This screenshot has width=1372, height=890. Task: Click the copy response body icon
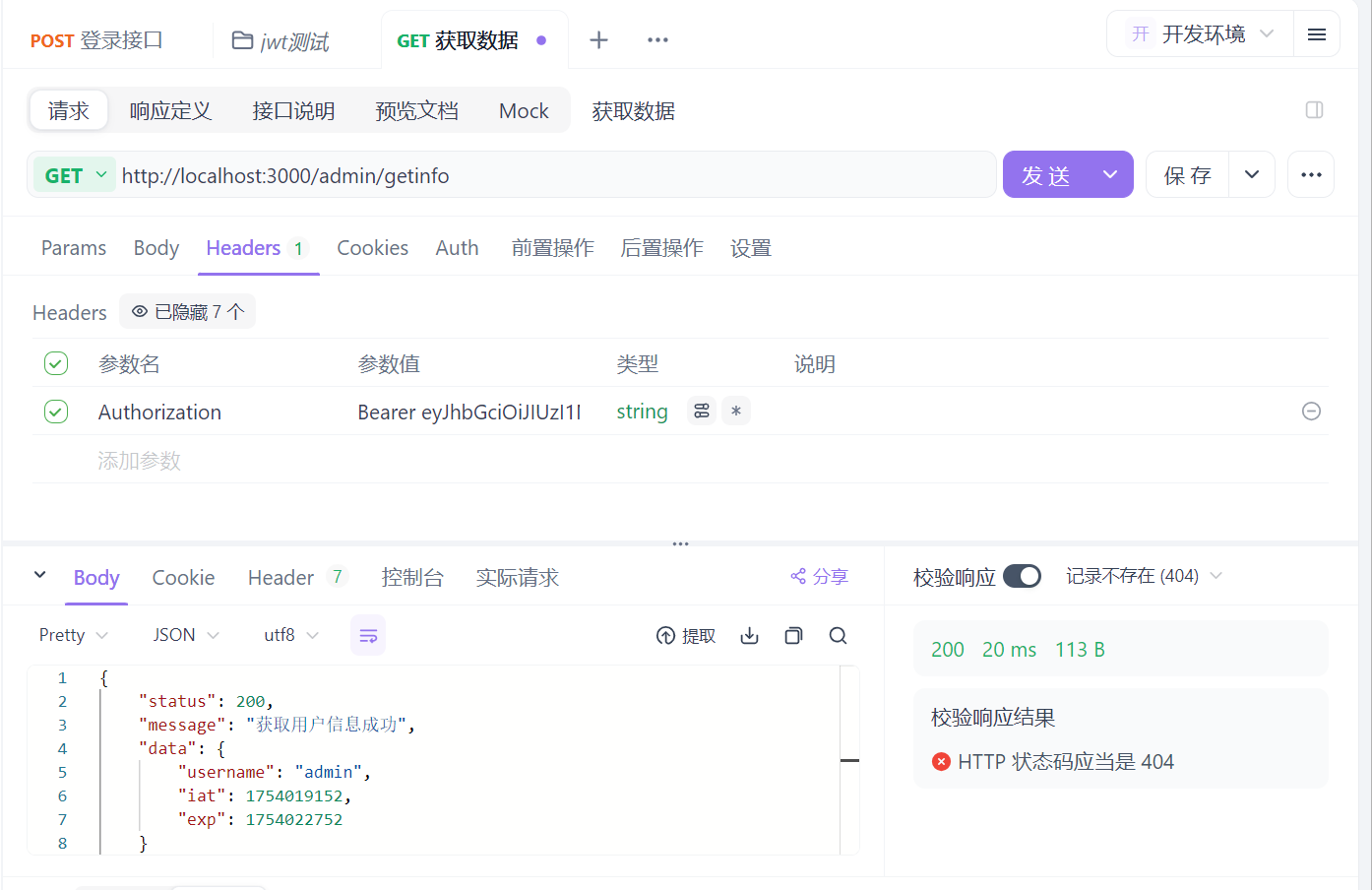pos(793,635)
